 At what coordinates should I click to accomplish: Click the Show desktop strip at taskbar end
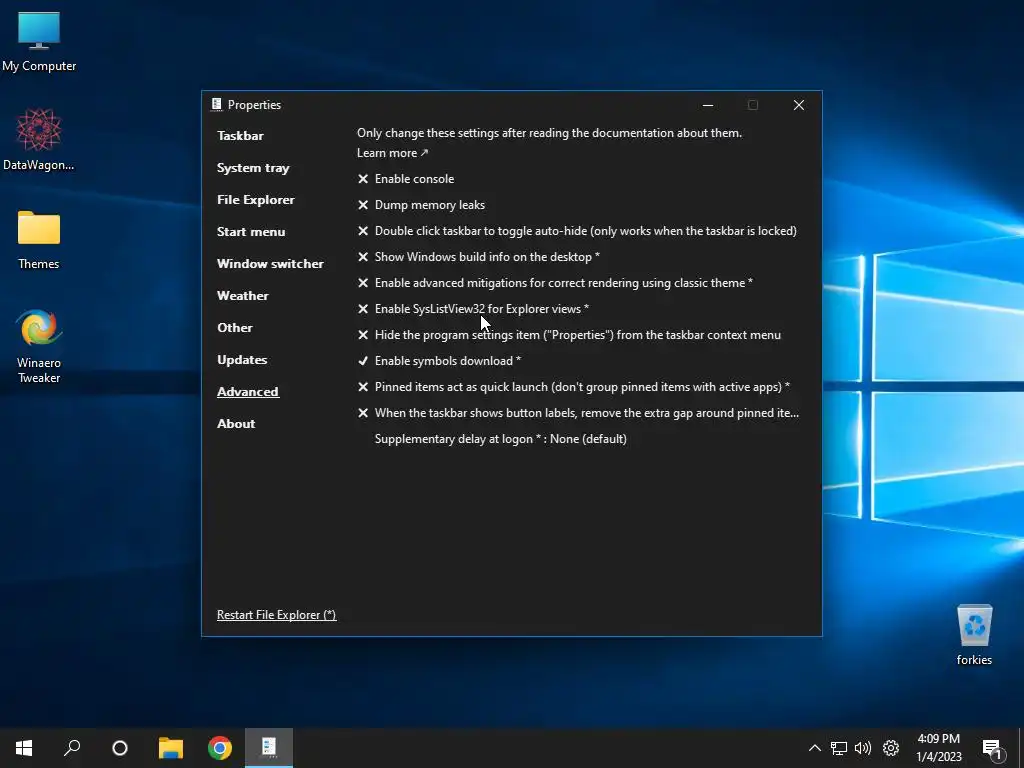tap(1021, 748)
